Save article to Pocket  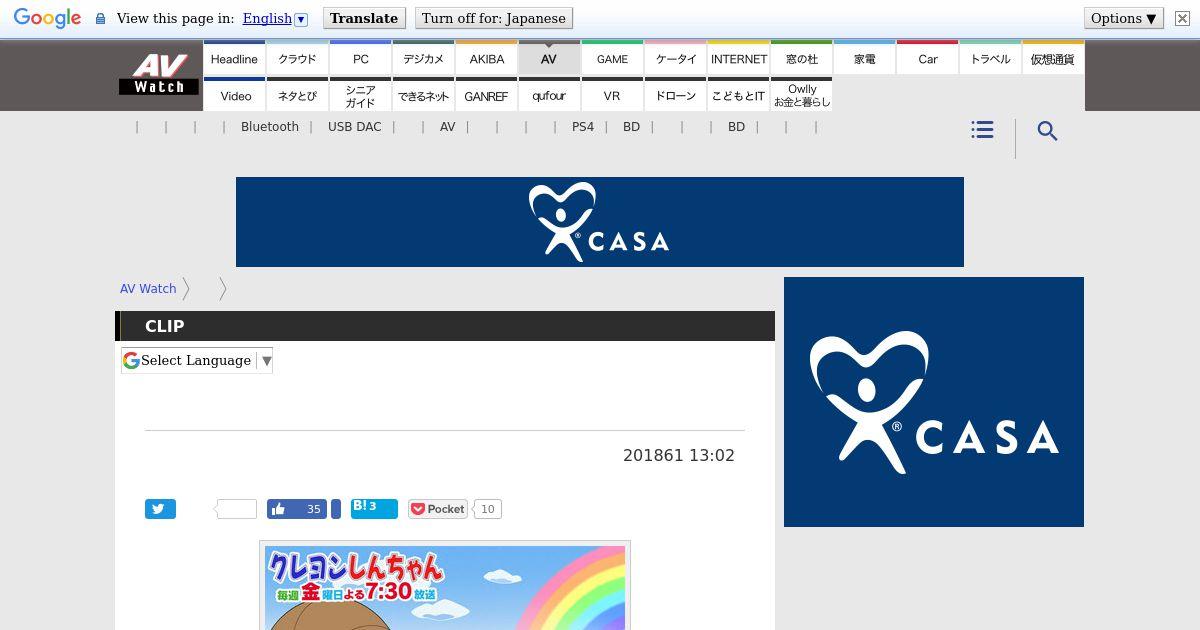pos(438,509)
